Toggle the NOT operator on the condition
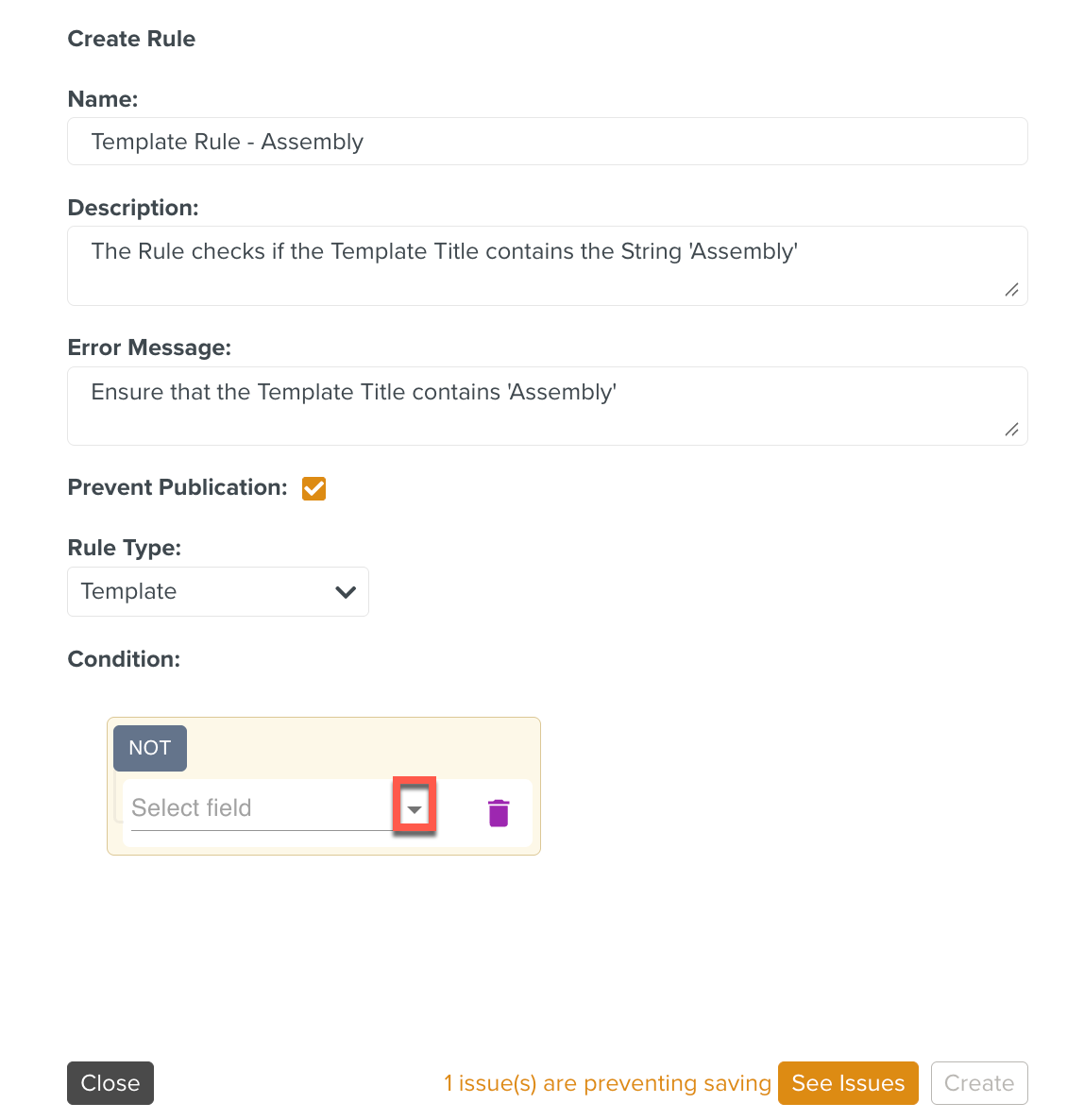The image size is (1084, 1120). click(x=150, y=748)
